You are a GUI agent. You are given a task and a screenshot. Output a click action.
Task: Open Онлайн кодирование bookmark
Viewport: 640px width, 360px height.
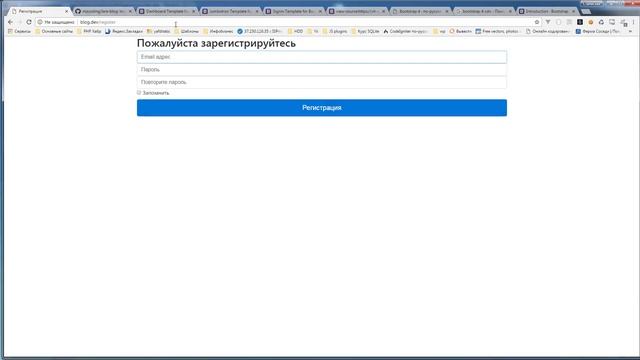(548, 31)
